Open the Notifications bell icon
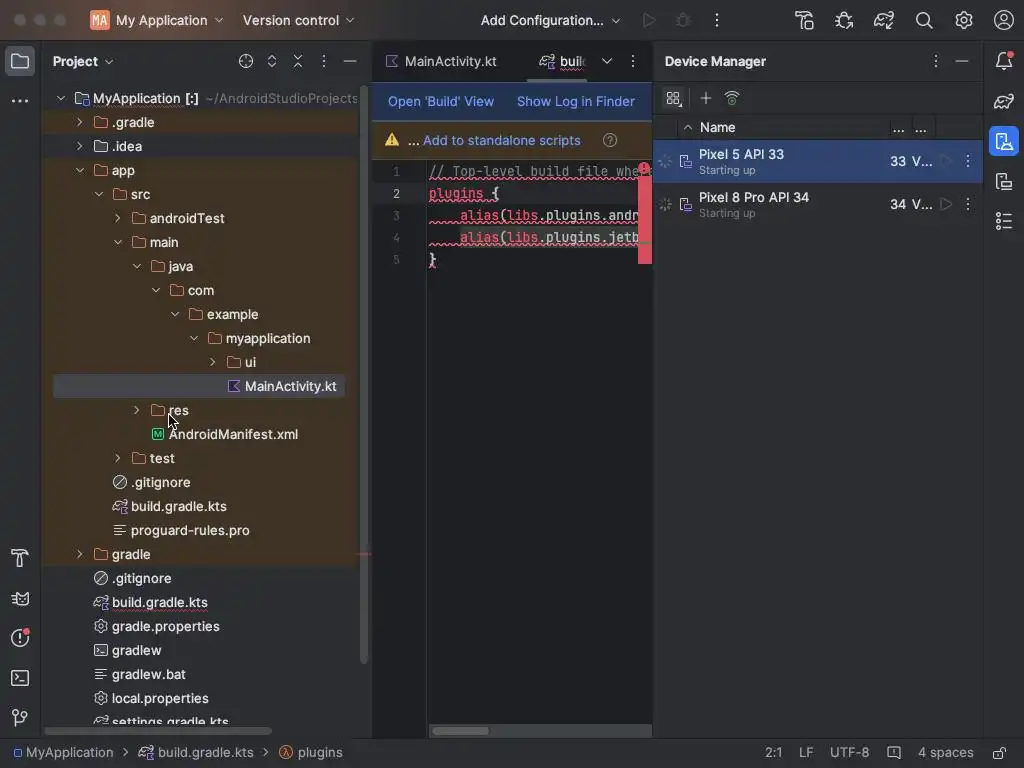1024x768 pixels. coord(1004,61)
